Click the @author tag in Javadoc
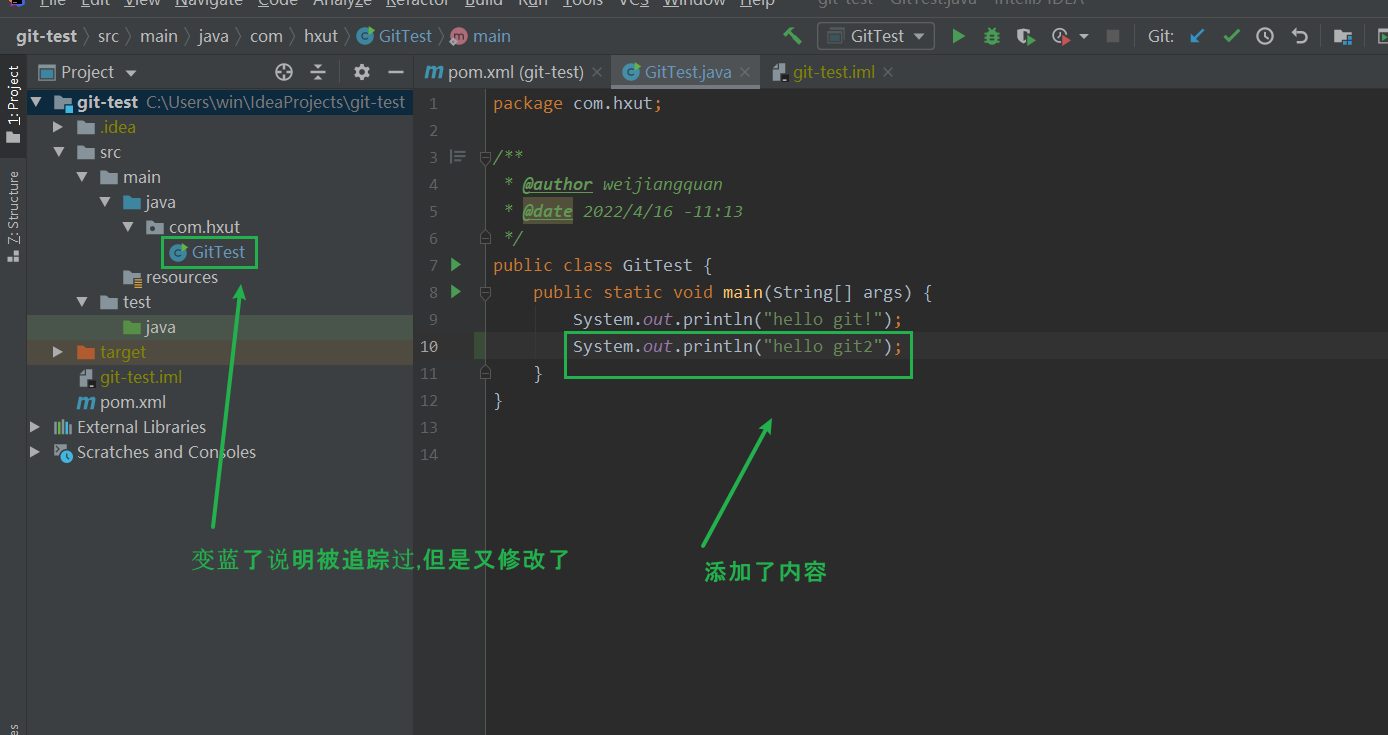 [557, 184]
